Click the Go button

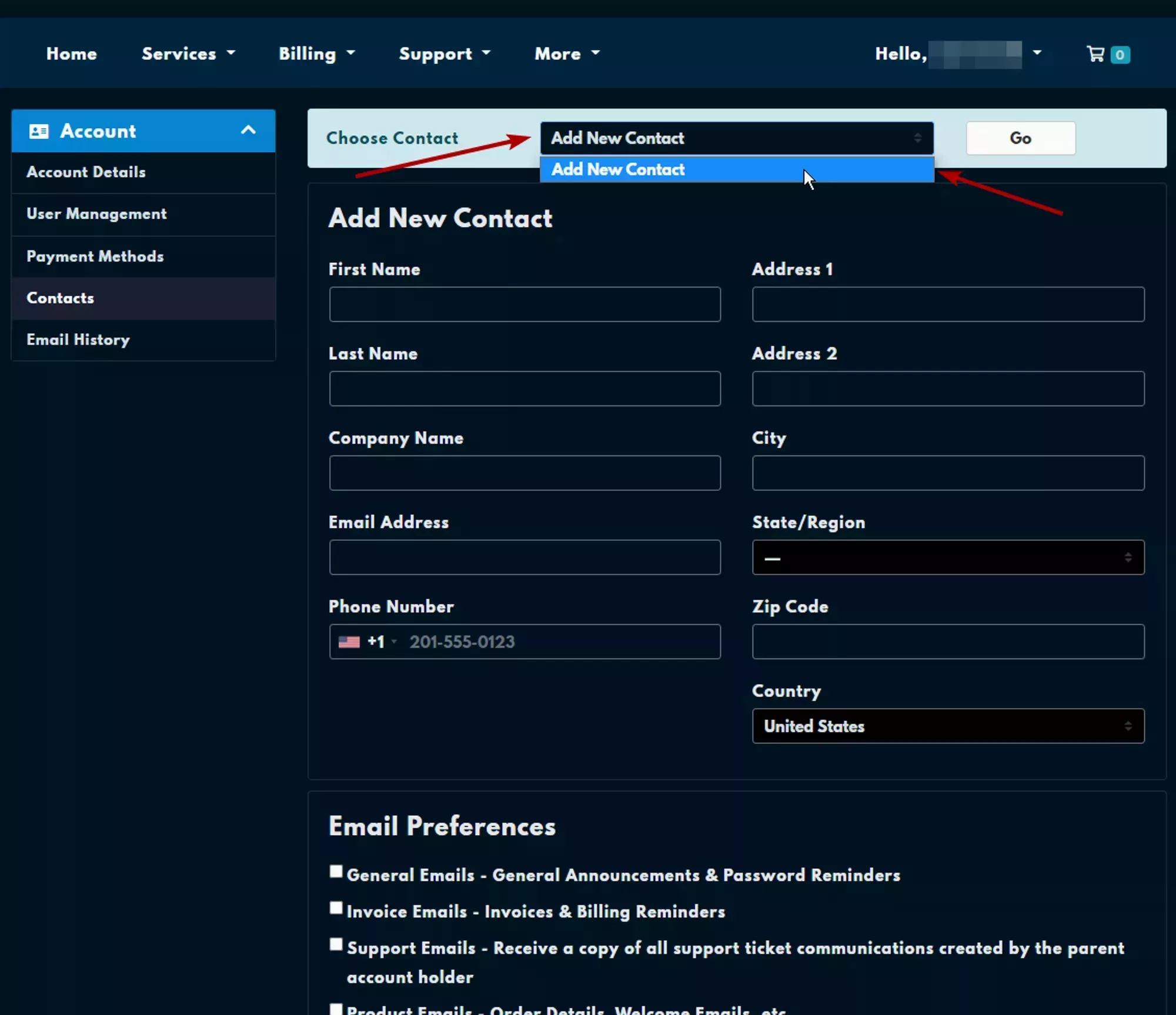(1020, 138)
